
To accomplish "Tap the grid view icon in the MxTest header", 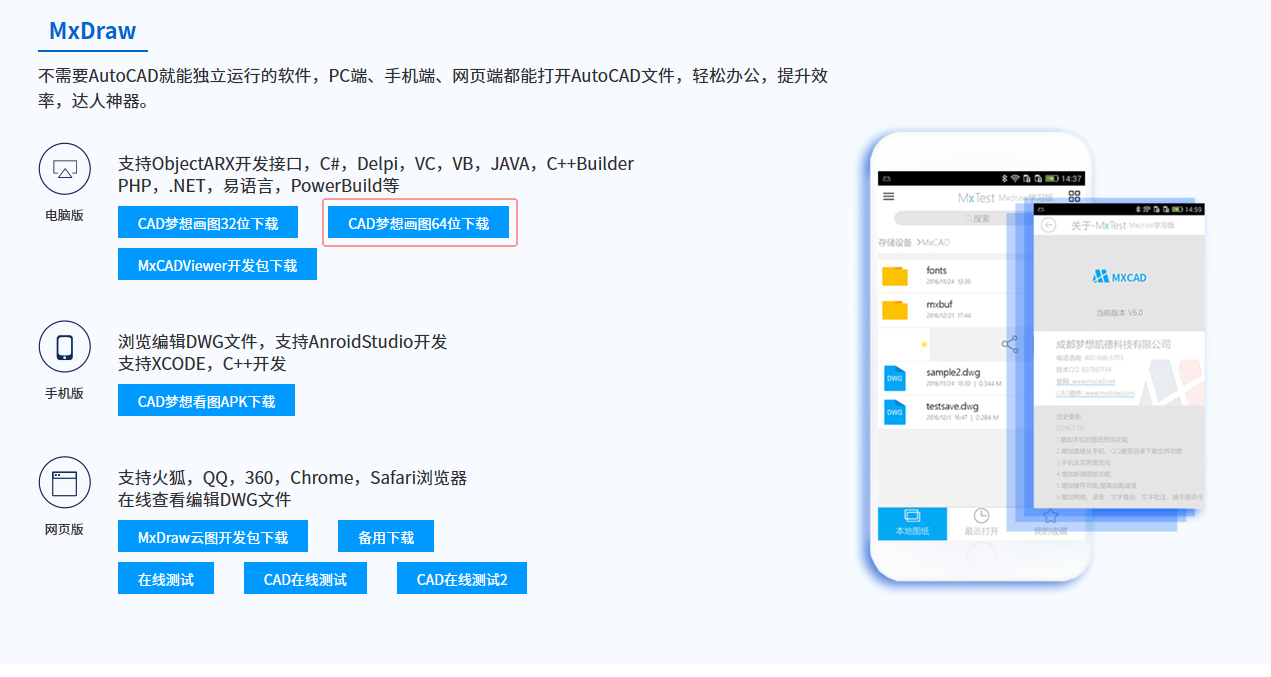I will tap(1075, 197).
